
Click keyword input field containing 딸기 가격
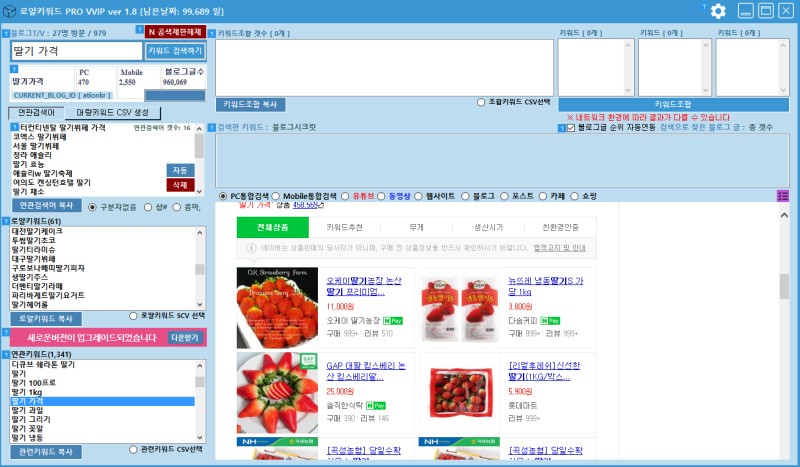click(77, 51)
